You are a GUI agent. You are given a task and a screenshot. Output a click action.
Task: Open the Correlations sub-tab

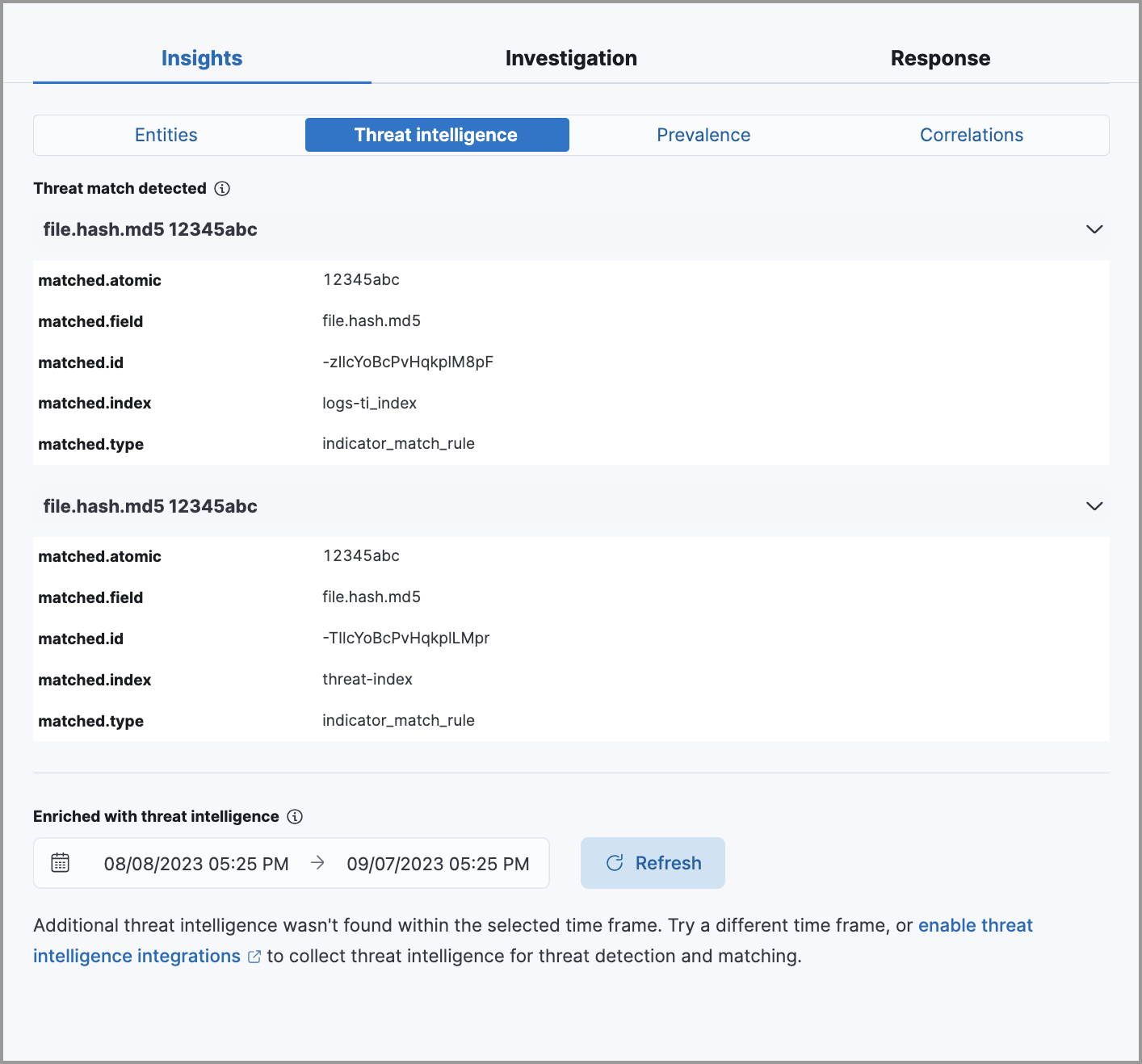coord(972,135)
